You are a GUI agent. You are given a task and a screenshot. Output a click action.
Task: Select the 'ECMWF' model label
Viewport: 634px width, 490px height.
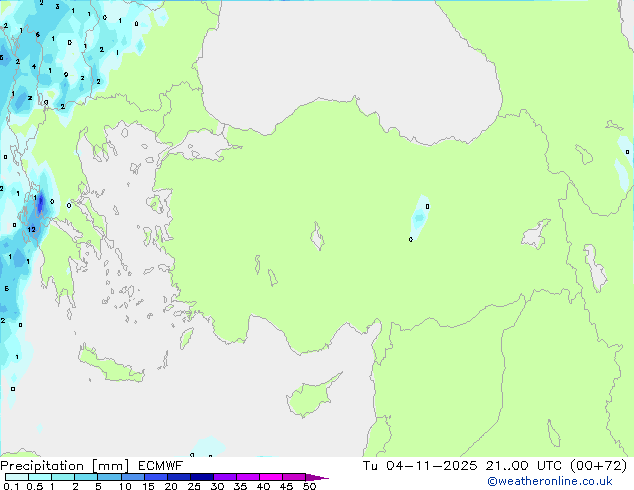click(x=160, y=466)
